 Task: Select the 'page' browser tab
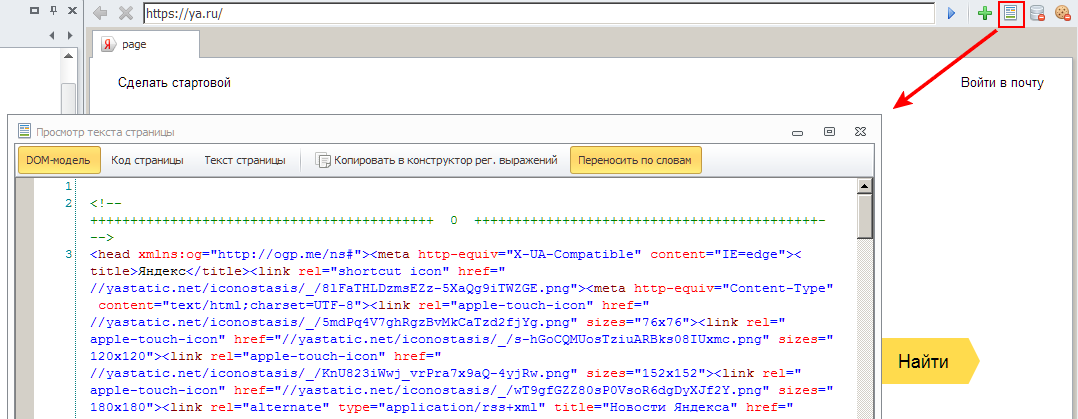pos(145,44)
